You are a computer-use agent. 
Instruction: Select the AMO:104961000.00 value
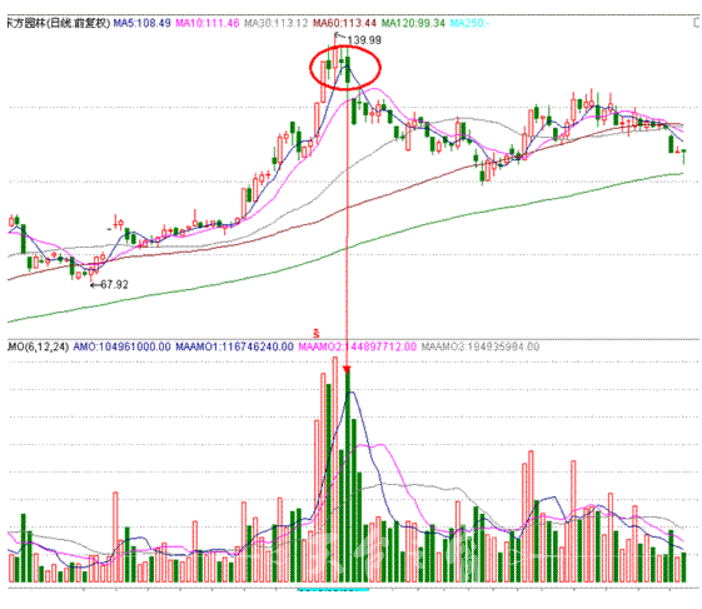(122, 347)
